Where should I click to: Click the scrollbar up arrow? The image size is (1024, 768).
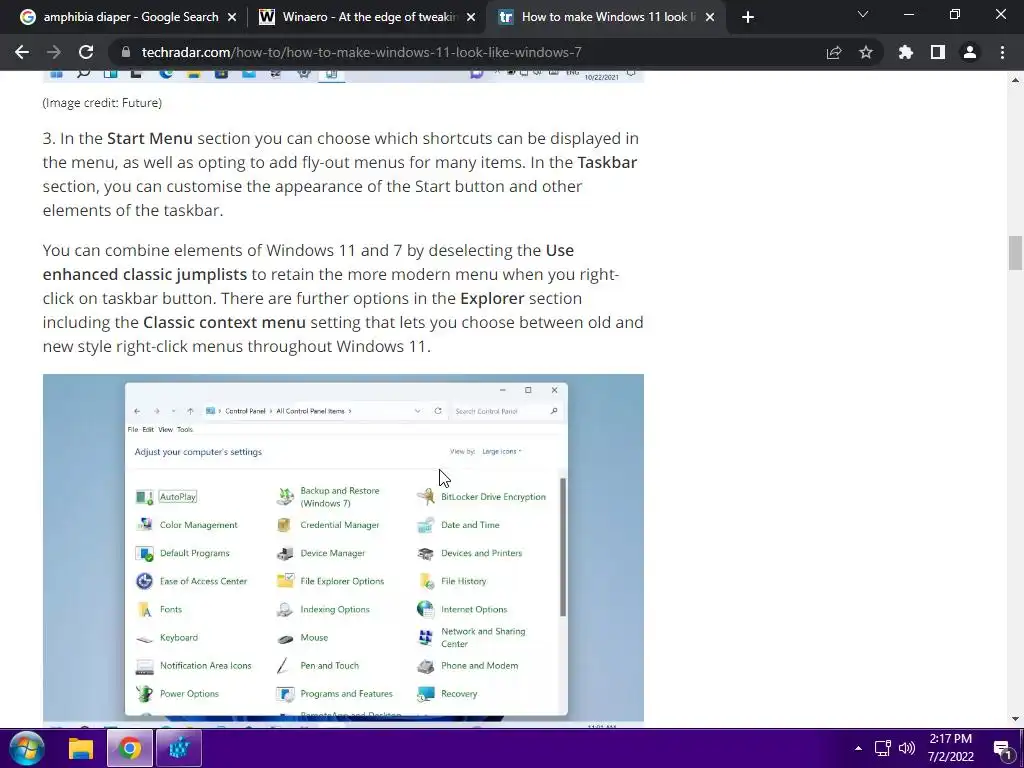[x=1015, y=80]
